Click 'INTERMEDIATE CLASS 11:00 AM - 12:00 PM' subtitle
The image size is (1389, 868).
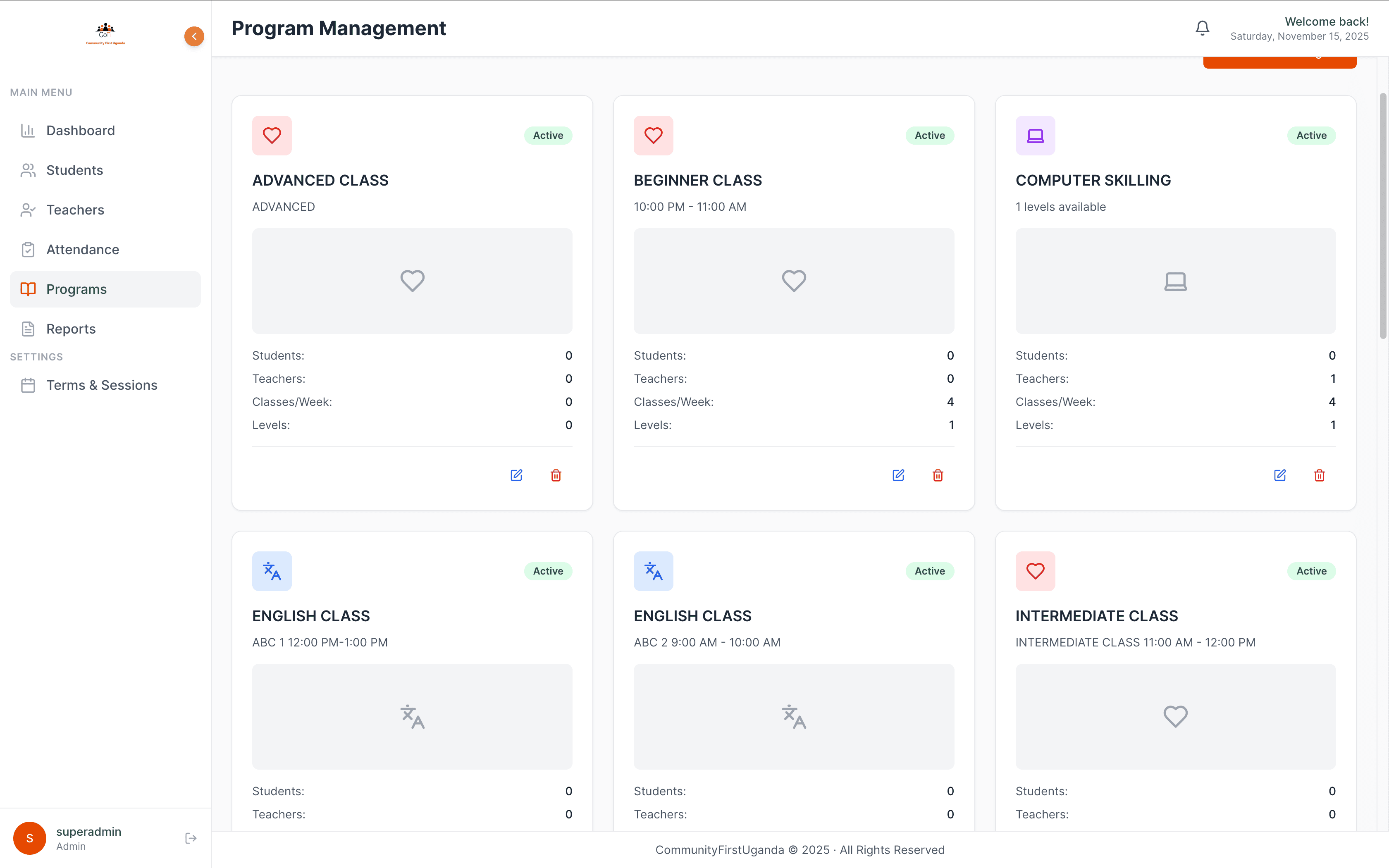click(1136, 642)
